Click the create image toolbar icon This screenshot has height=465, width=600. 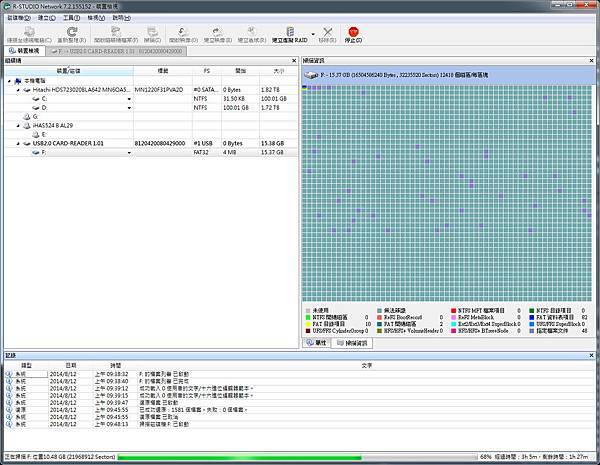click(217, 29)
